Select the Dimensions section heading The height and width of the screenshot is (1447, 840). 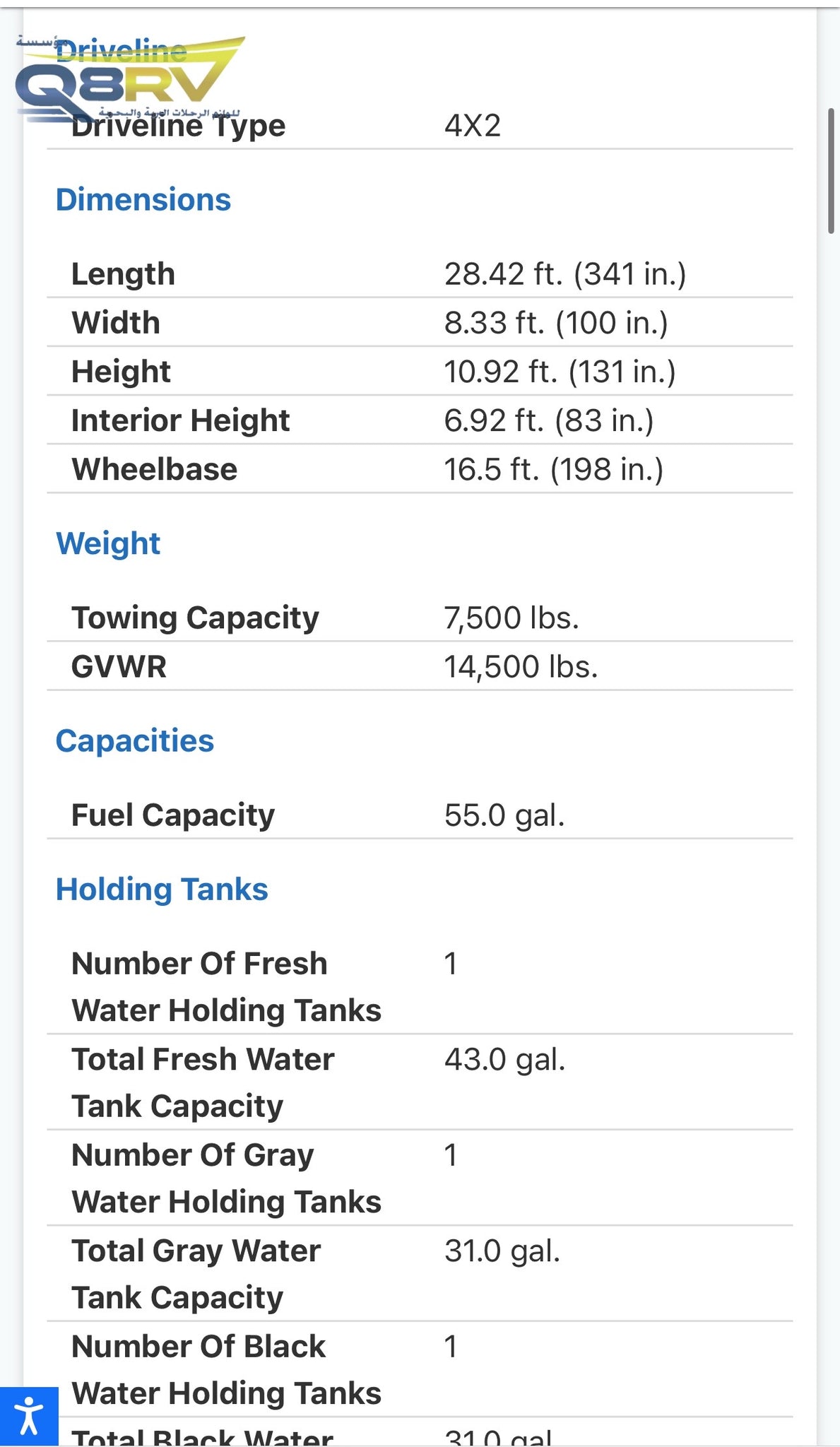pyautogui.click(x=143, y=200)
